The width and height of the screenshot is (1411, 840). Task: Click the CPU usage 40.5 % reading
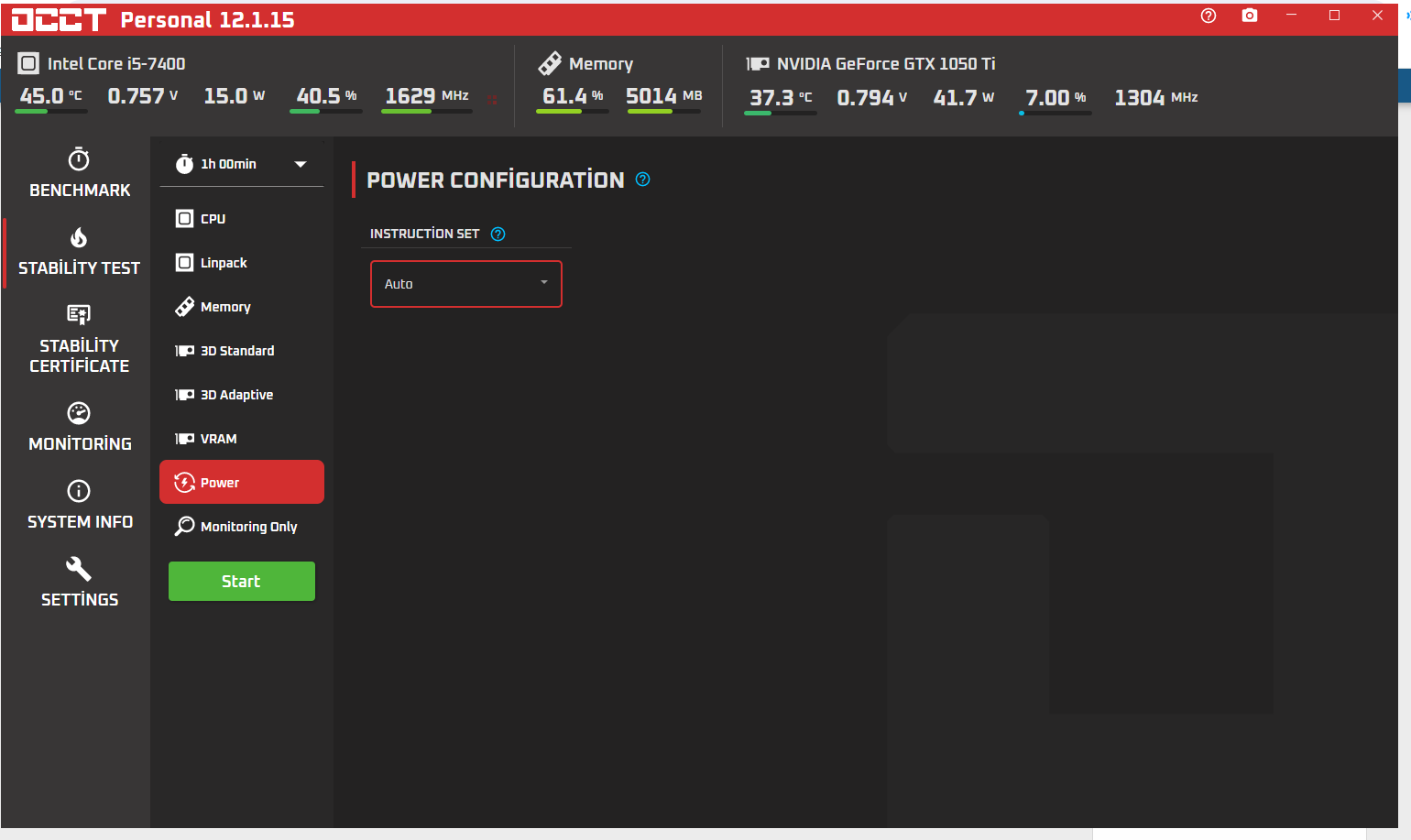[326, 96]
